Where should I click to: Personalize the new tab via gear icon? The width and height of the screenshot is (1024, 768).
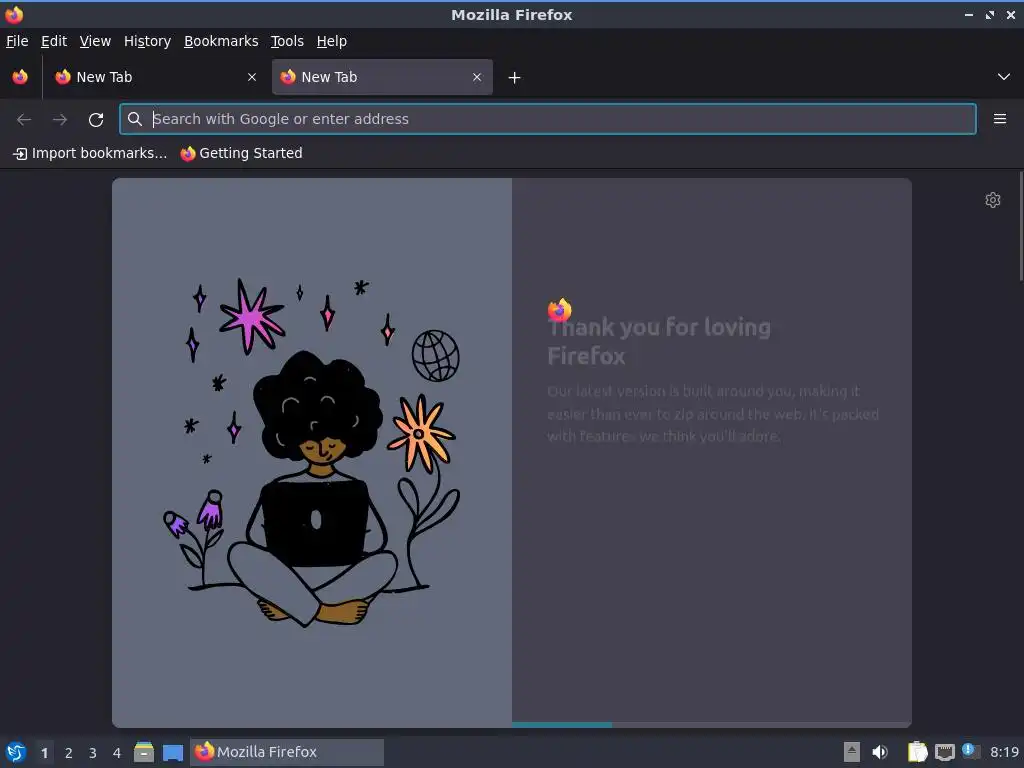click(993, 200)
